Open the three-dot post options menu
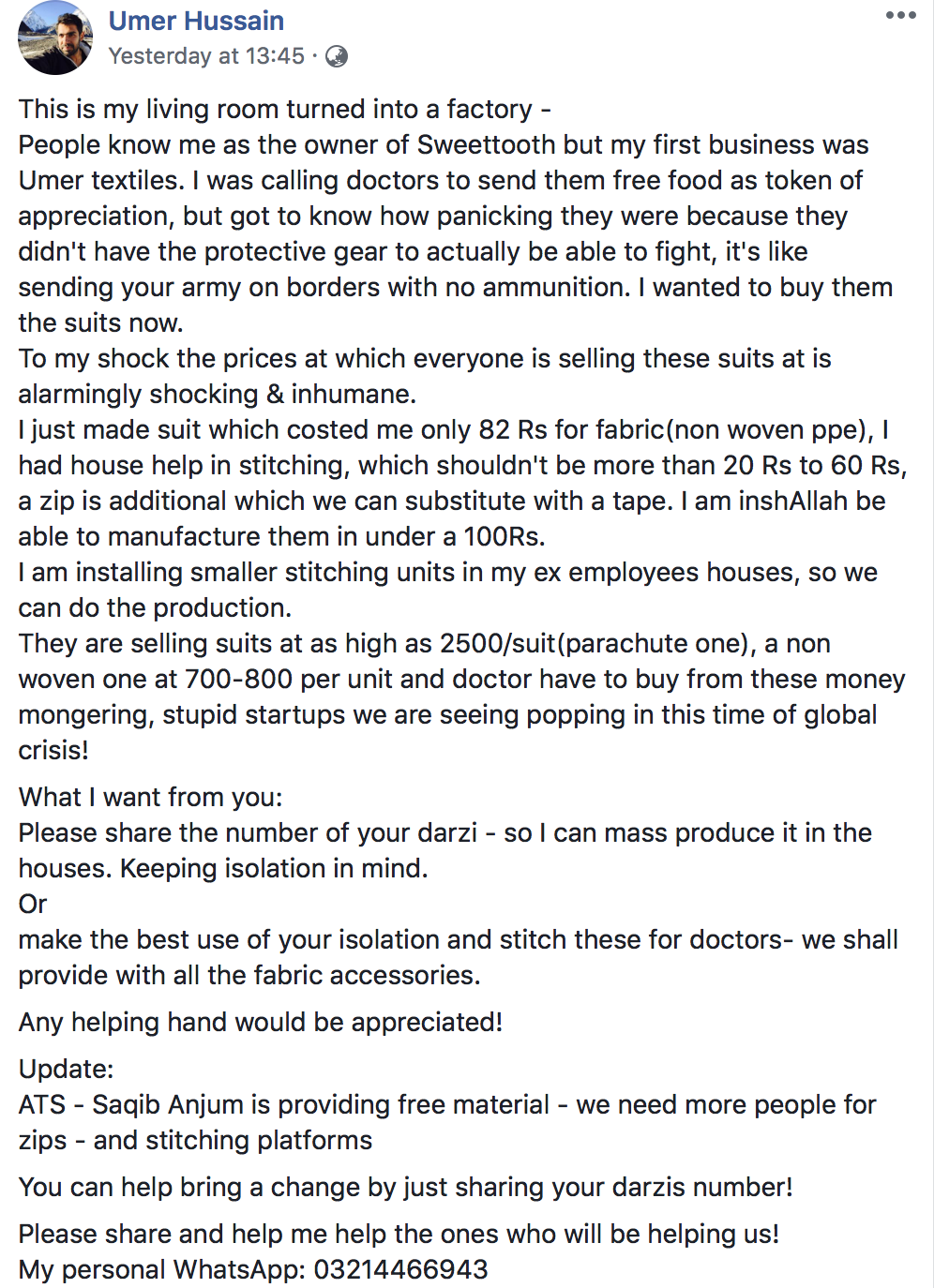934x1288 pixels. [900, 15]
